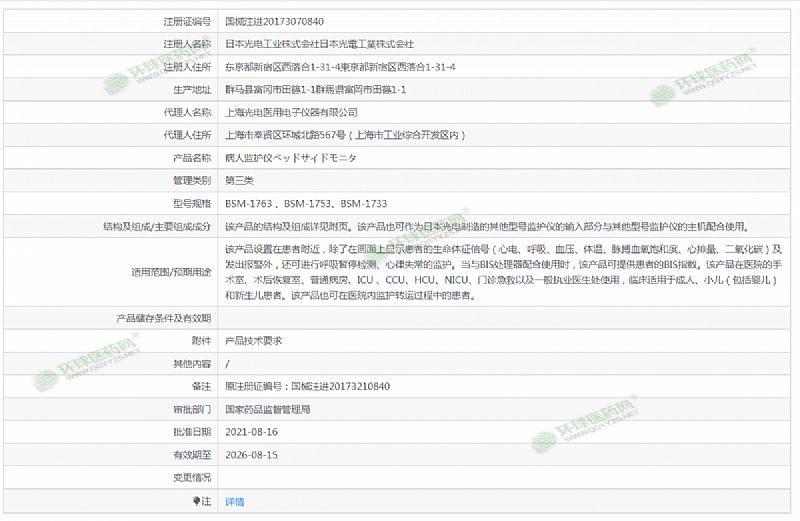The height and width of the screenshot is (521, 800).
Task: Click approval date 2021-08-16
Action: pyautogui.click(x=251, y=432)
